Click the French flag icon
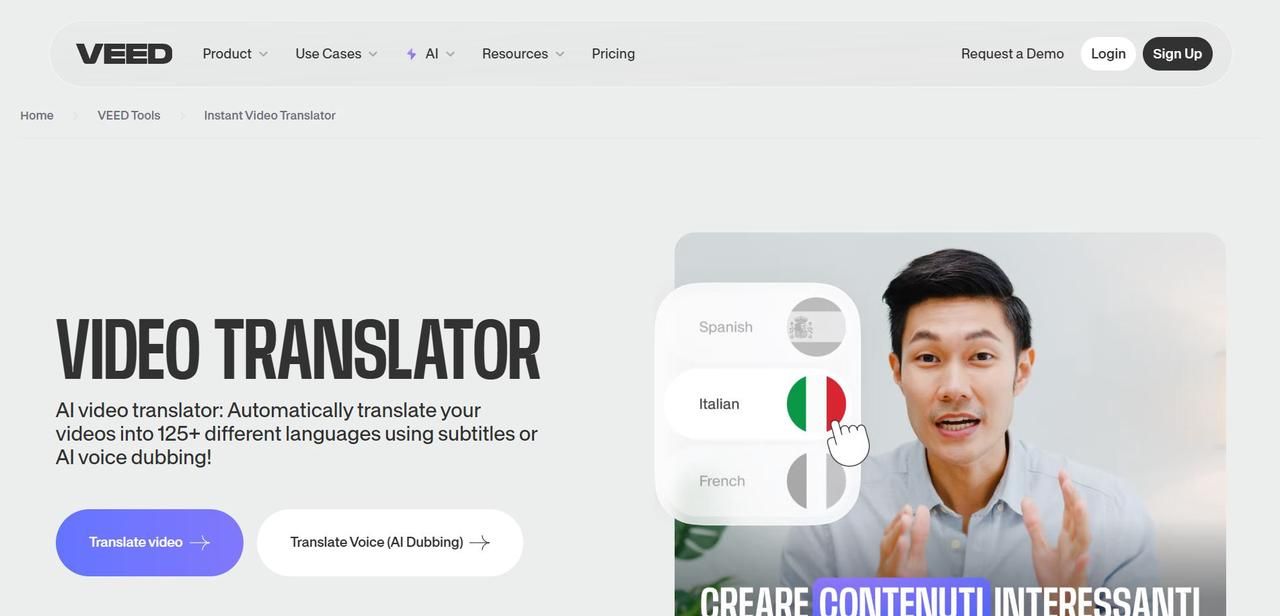The height and width of the screenshot is (616, 1280). click(x=816, y=481)
